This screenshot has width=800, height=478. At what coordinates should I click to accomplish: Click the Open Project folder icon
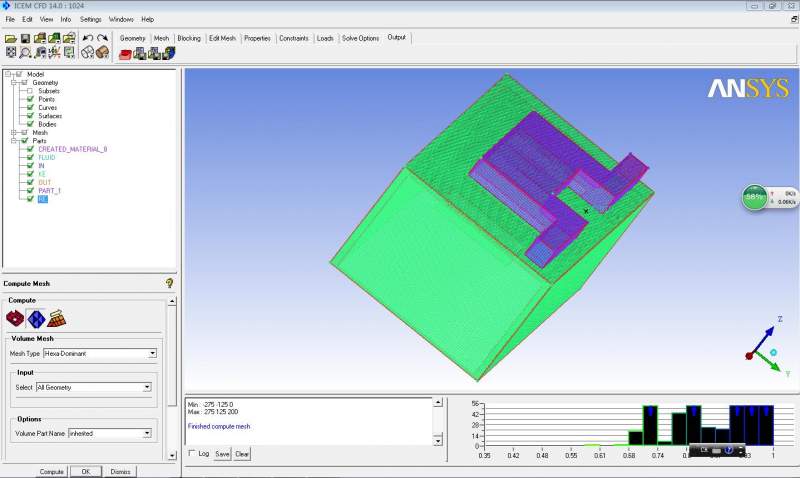point(11,38)
